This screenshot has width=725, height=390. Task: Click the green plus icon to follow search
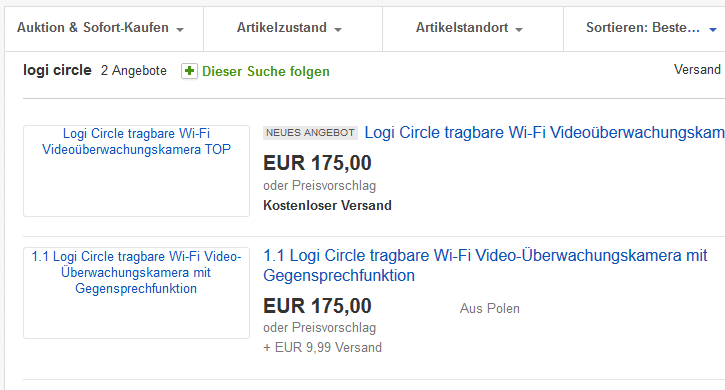[189, 71]
